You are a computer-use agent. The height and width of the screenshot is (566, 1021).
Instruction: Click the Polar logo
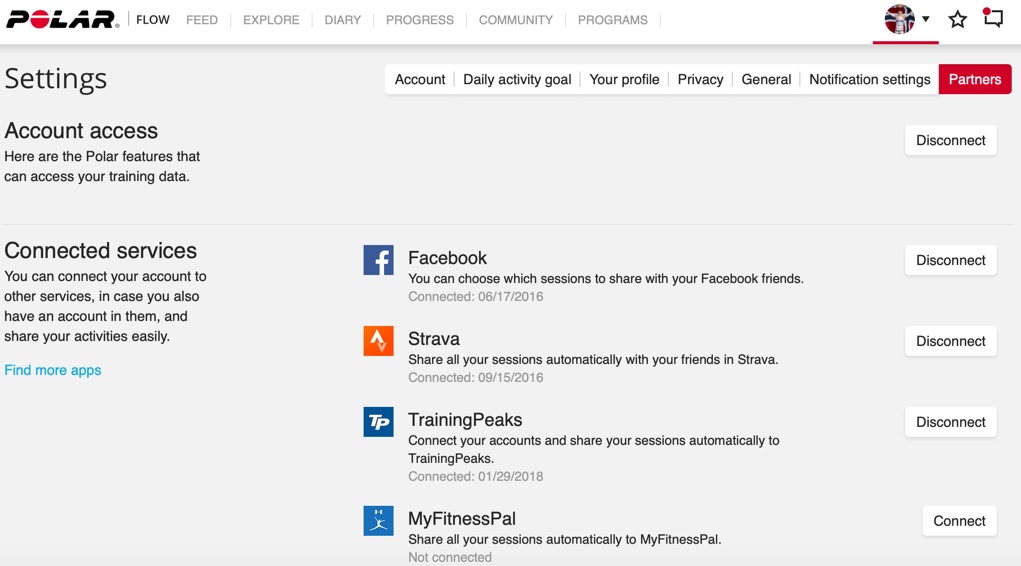[x=62, y=20]
